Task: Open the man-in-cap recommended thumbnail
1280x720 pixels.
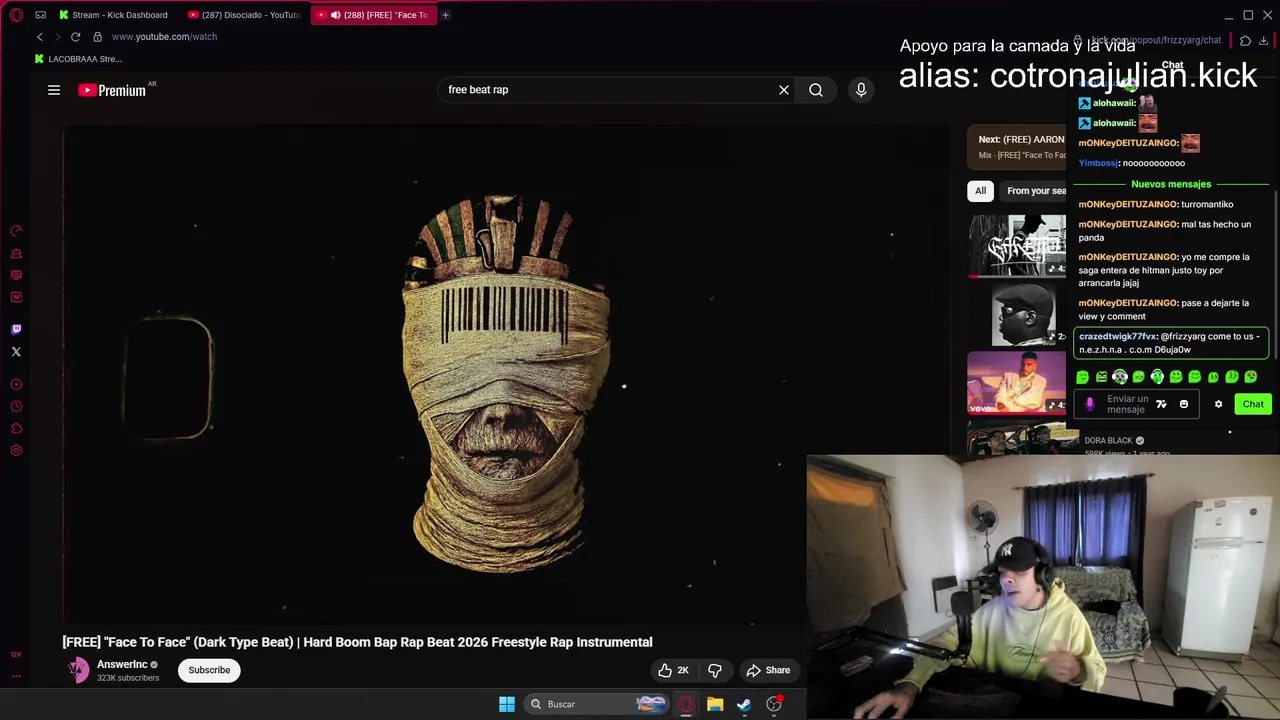Action: [1024, 314]
